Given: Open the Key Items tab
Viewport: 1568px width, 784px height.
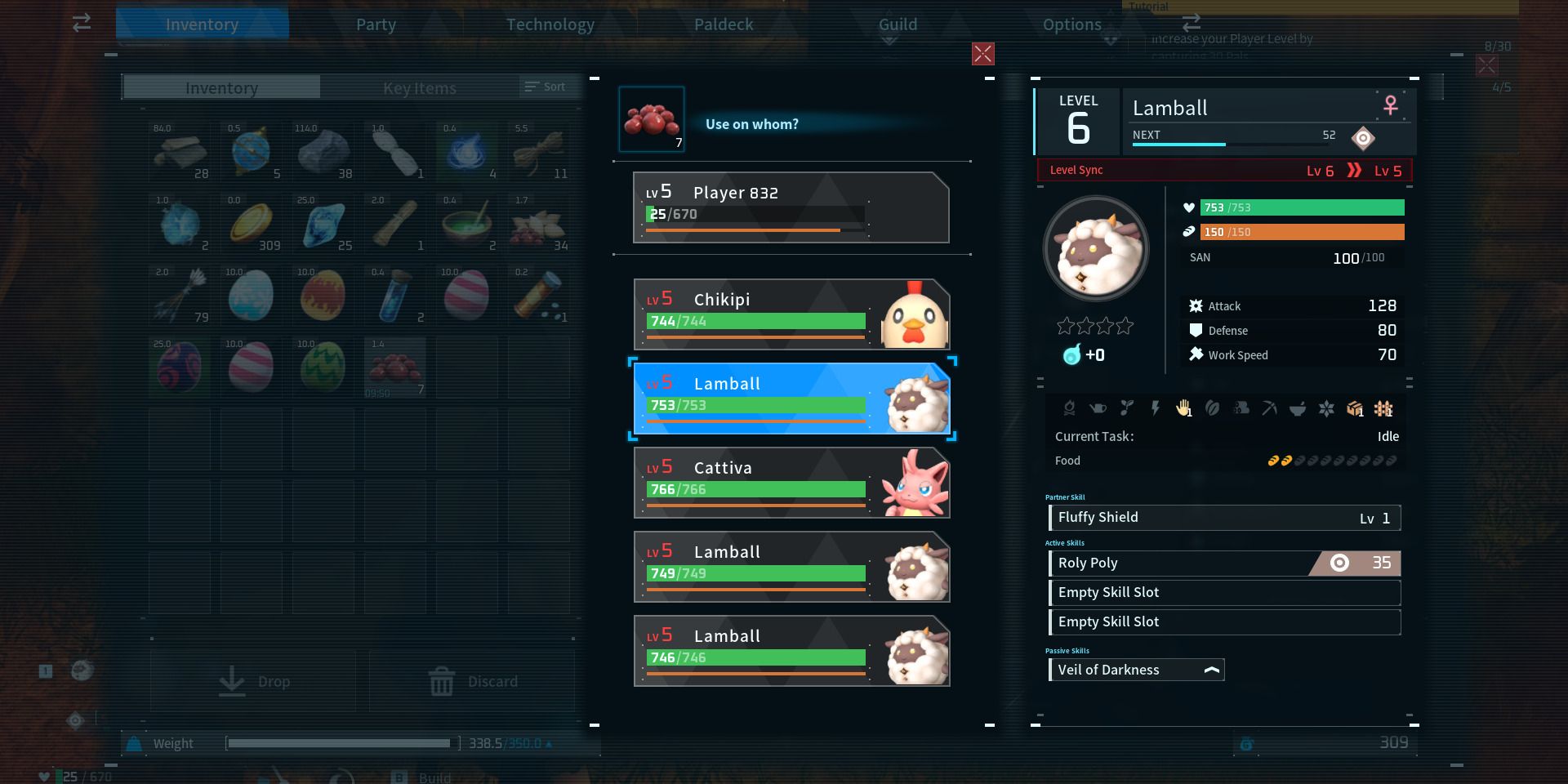Looking at the screenshot, I should (420, 87).
